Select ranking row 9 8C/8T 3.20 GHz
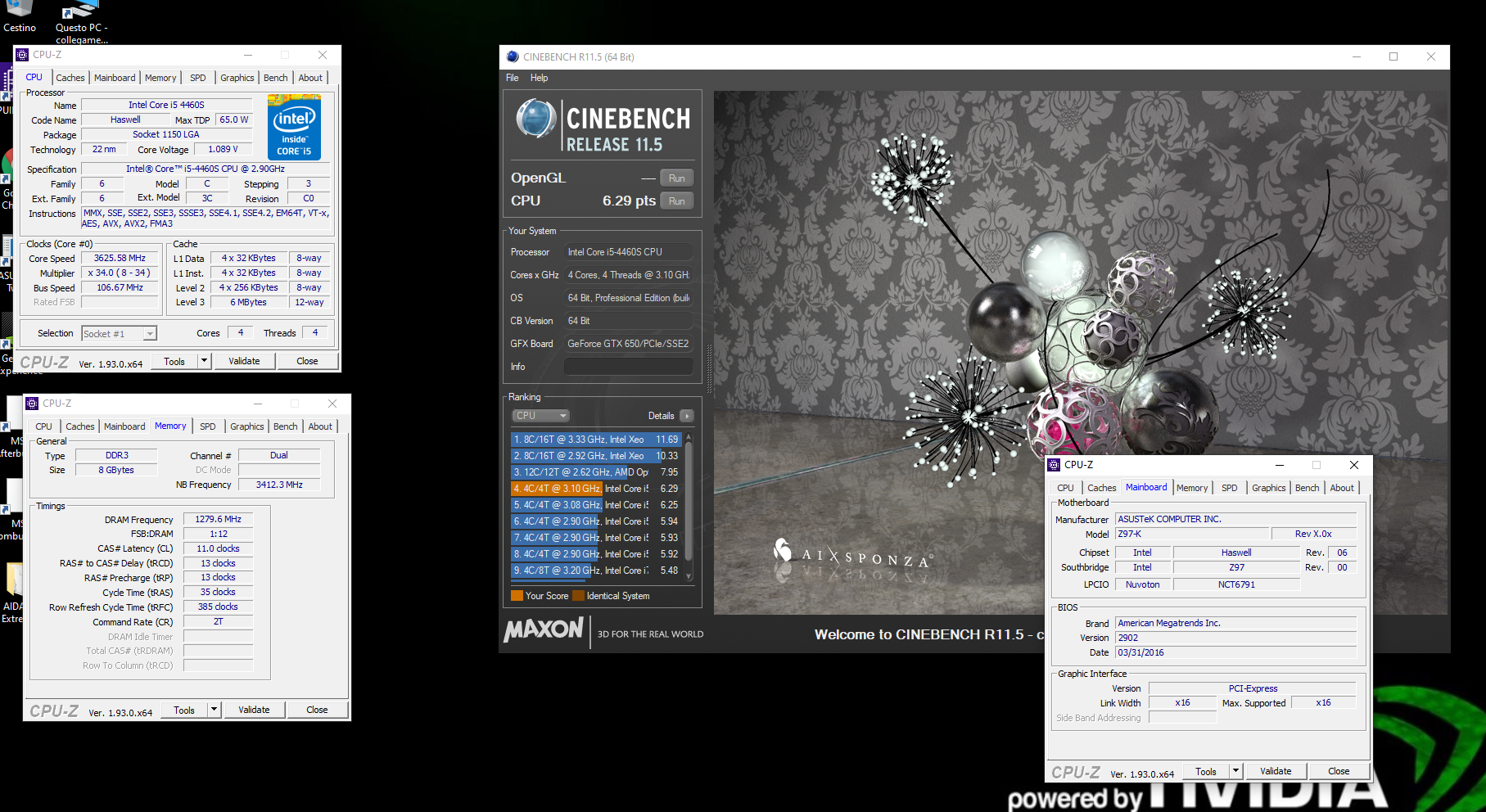This screenshot has width=1486, height=812. click(596, 571)
